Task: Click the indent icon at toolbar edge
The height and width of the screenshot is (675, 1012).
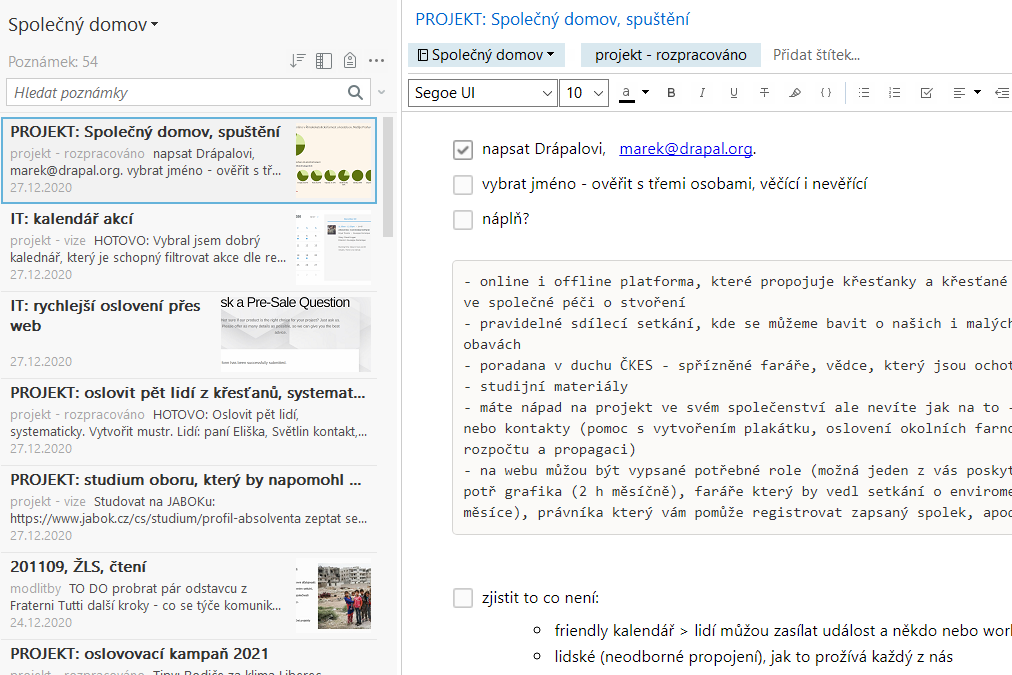Action: click(x=1002, y=93)
